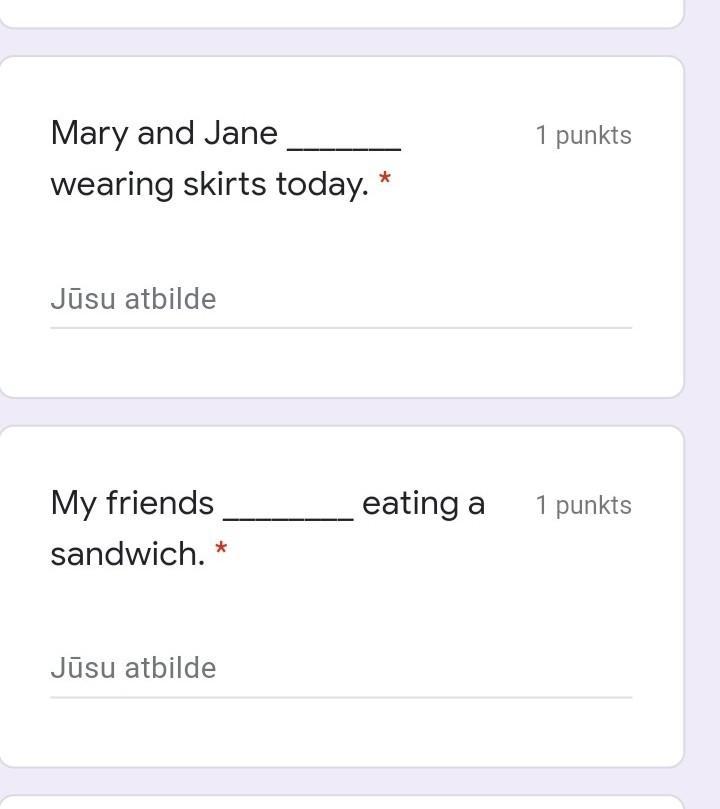Click the partially visible card at the top
This screenshot has height=809, width=720.
pyautogui.click(x=341, y=13)
